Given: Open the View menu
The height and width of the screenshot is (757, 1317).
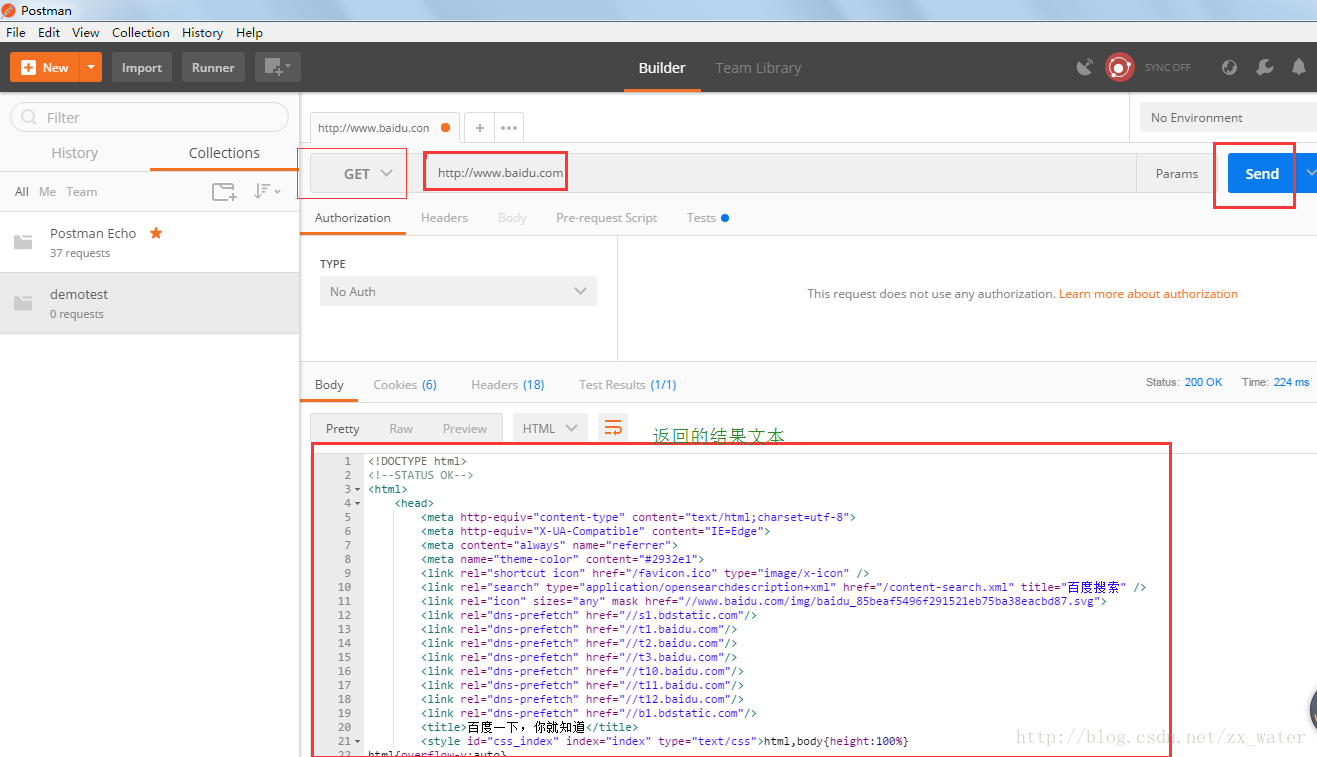Looking at the screenshot, I should tap(86, 32).
